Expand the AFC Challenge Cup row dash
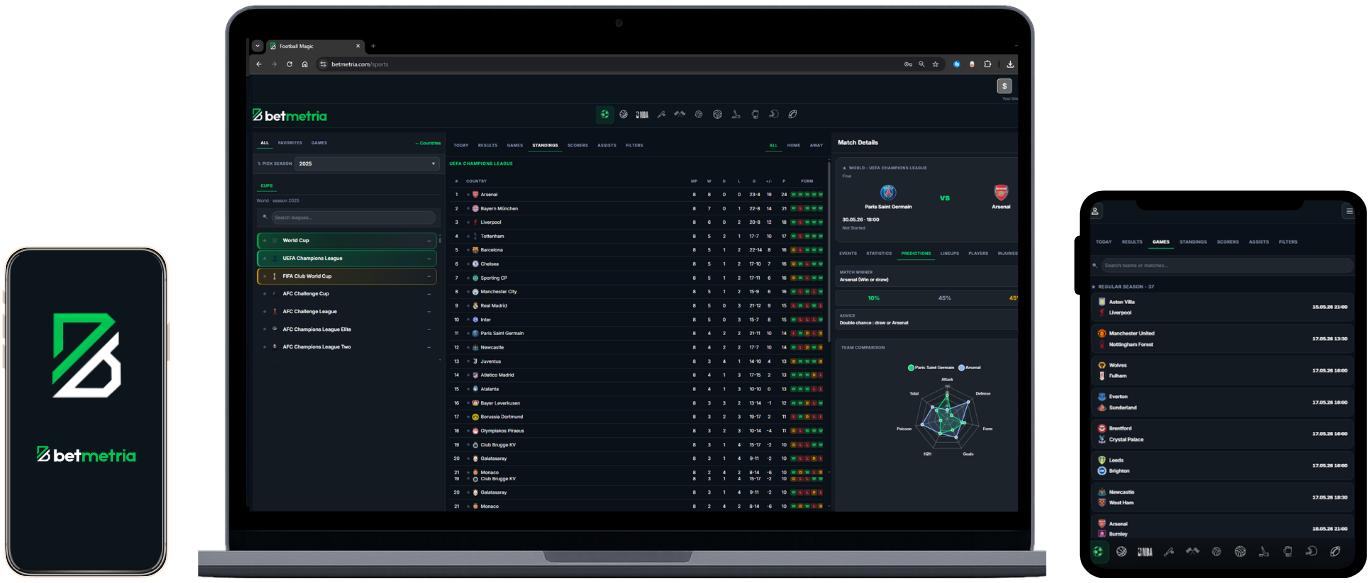The width and height of the screenshot is (1371, 583). pyautogui.click(x=429, y=294)
